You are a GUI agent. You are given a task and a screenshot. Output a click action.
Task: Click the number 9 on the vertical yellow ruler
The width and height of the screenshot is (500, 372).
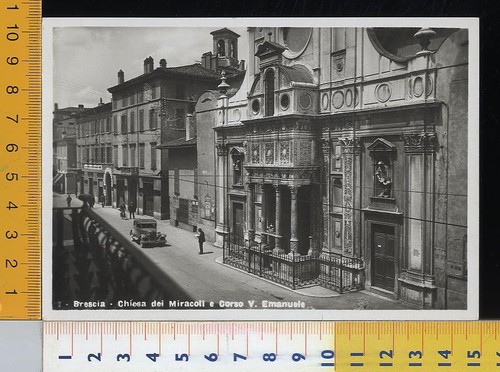click(x=12, y=61)
